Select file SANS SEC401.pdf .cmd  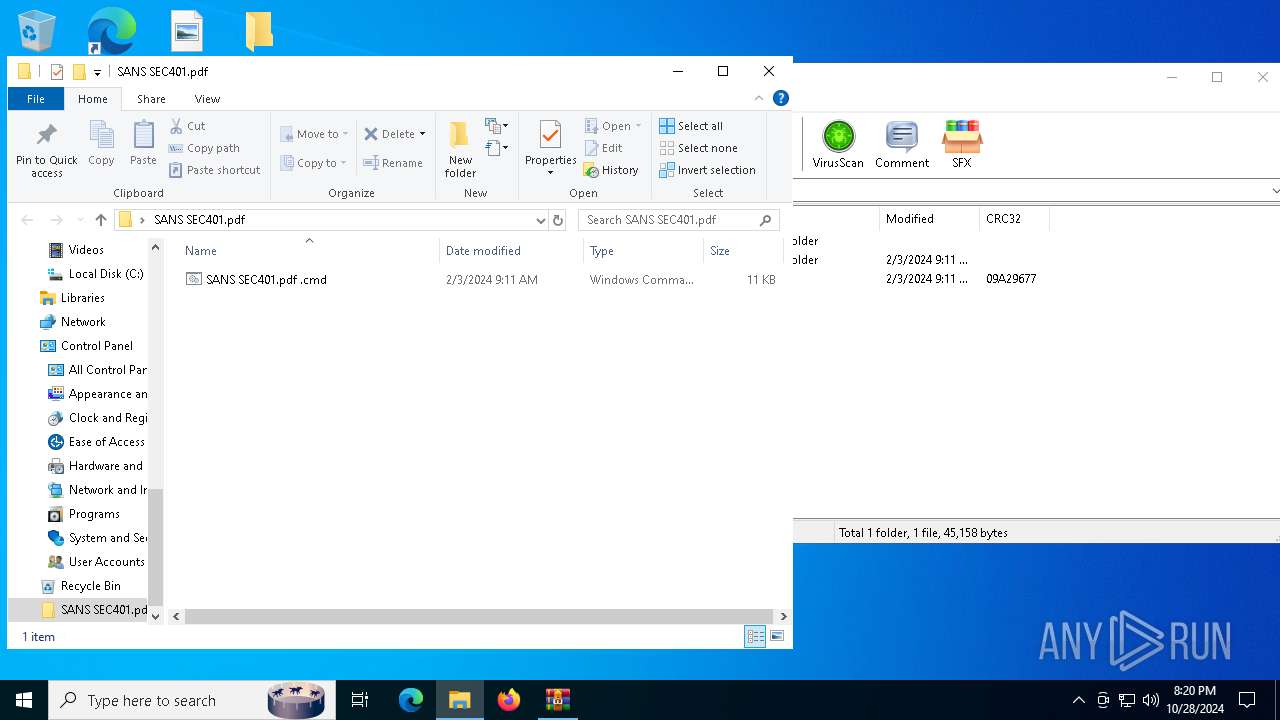point(266,280)
